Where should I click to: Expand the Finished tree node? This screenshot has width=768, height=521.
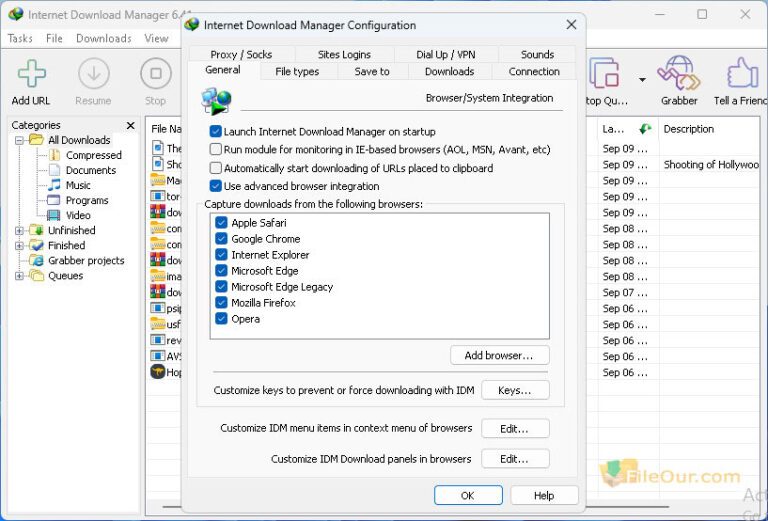pos(19,246)
